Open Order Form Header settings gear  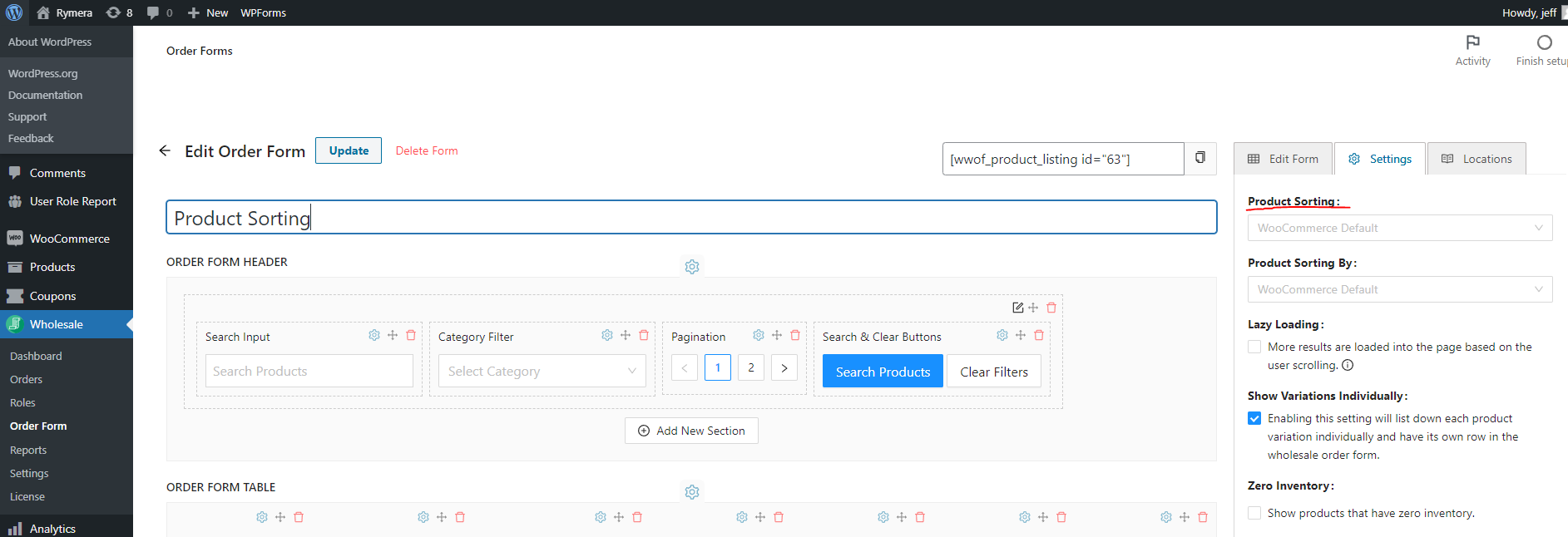[692, 267]
